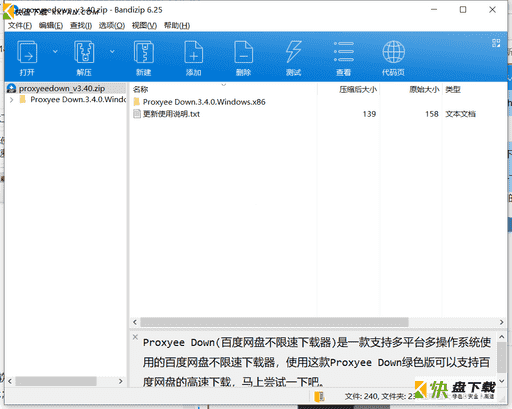The width and height of the screenshot is (512, 409).
Task: Click the toolbar layout icon at right of toolbar
Action: [x=496, y=43]
